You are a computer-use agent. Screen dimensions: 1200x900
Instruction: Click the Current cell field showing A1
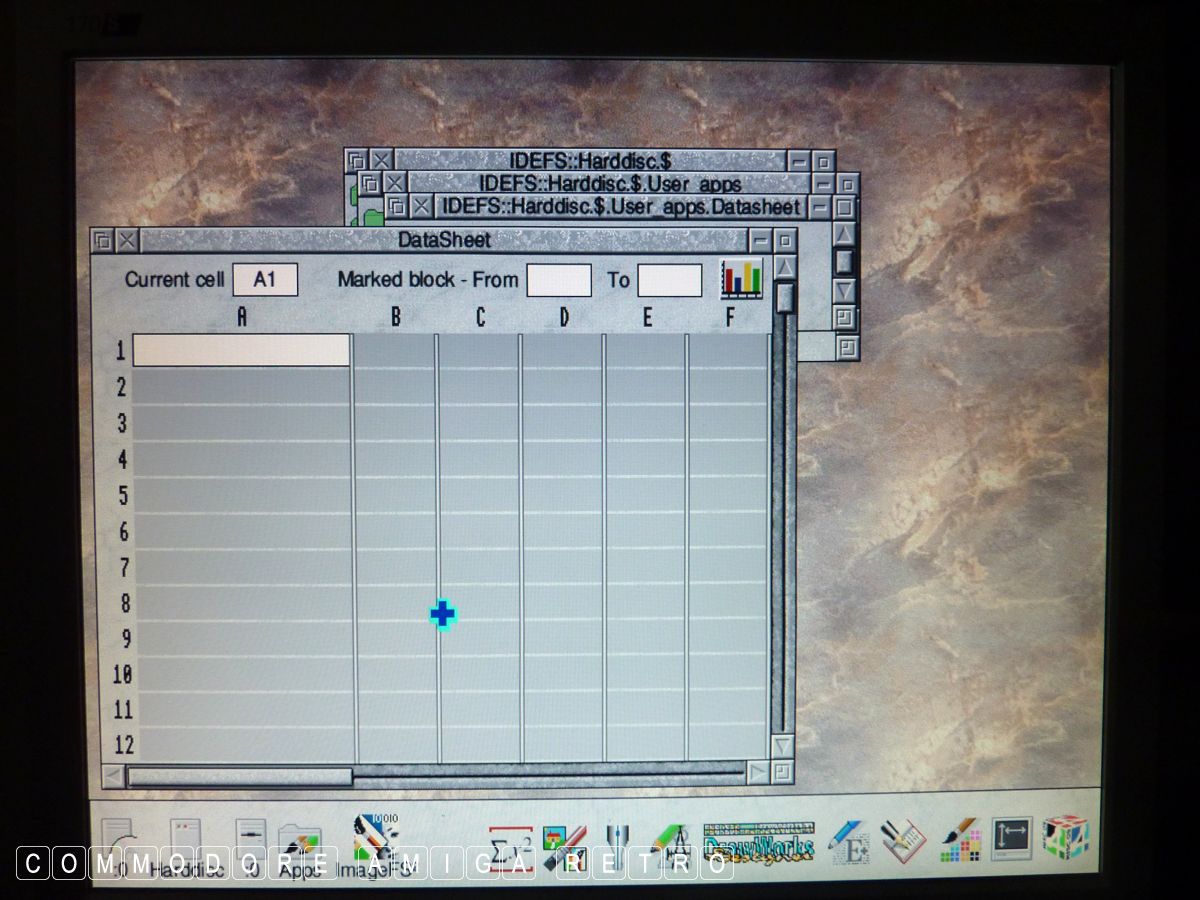coord(265,280)
